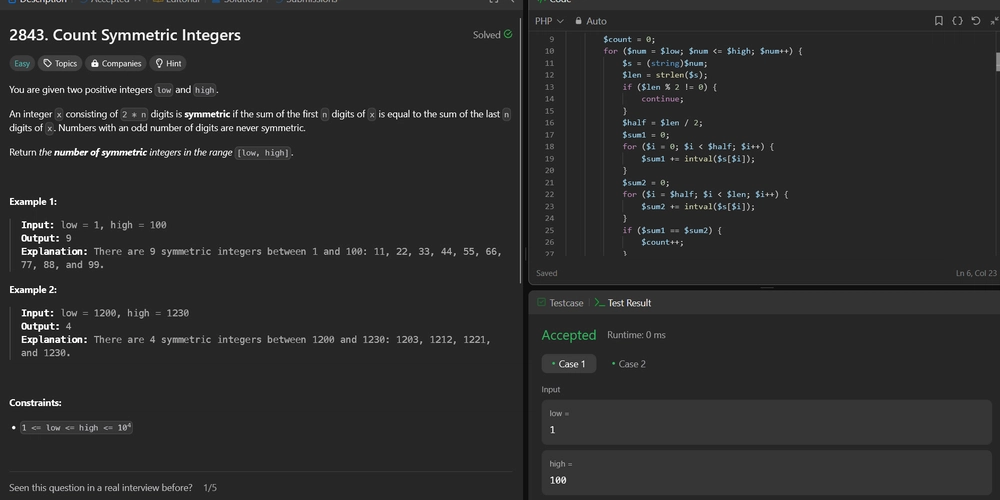
Task: Switch to the Test Result tab
Action: pyautogui.click(x=622, y=303)
